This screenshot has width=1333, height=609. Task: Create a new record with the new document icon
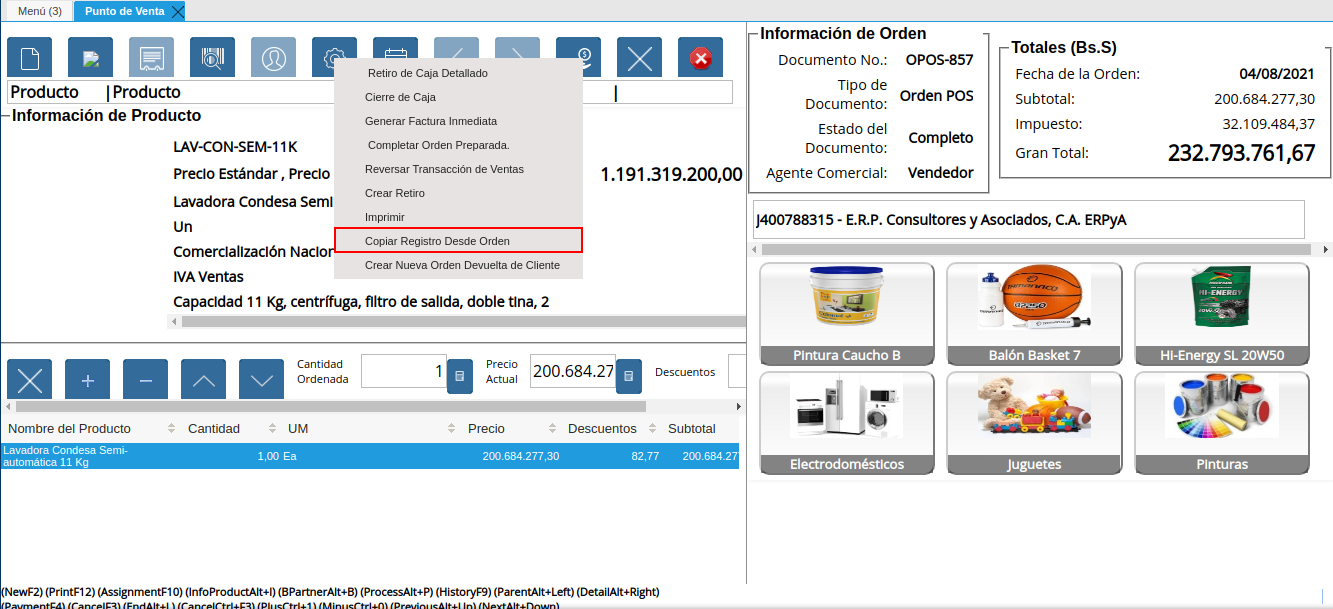click(29, 57)
